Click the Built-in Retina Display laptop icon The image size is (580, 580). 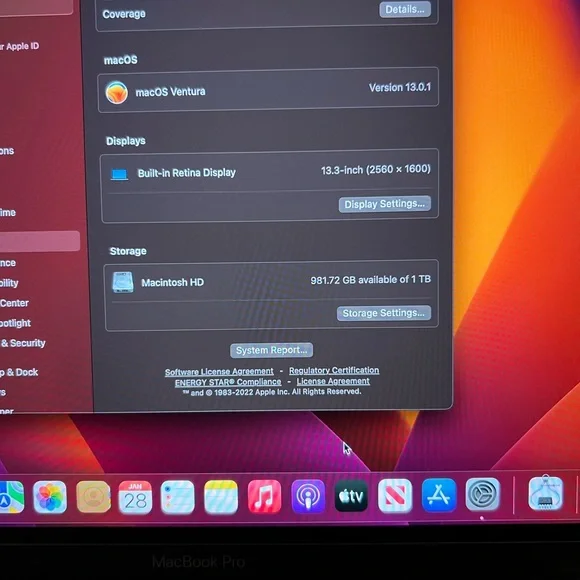coord(119,174)
